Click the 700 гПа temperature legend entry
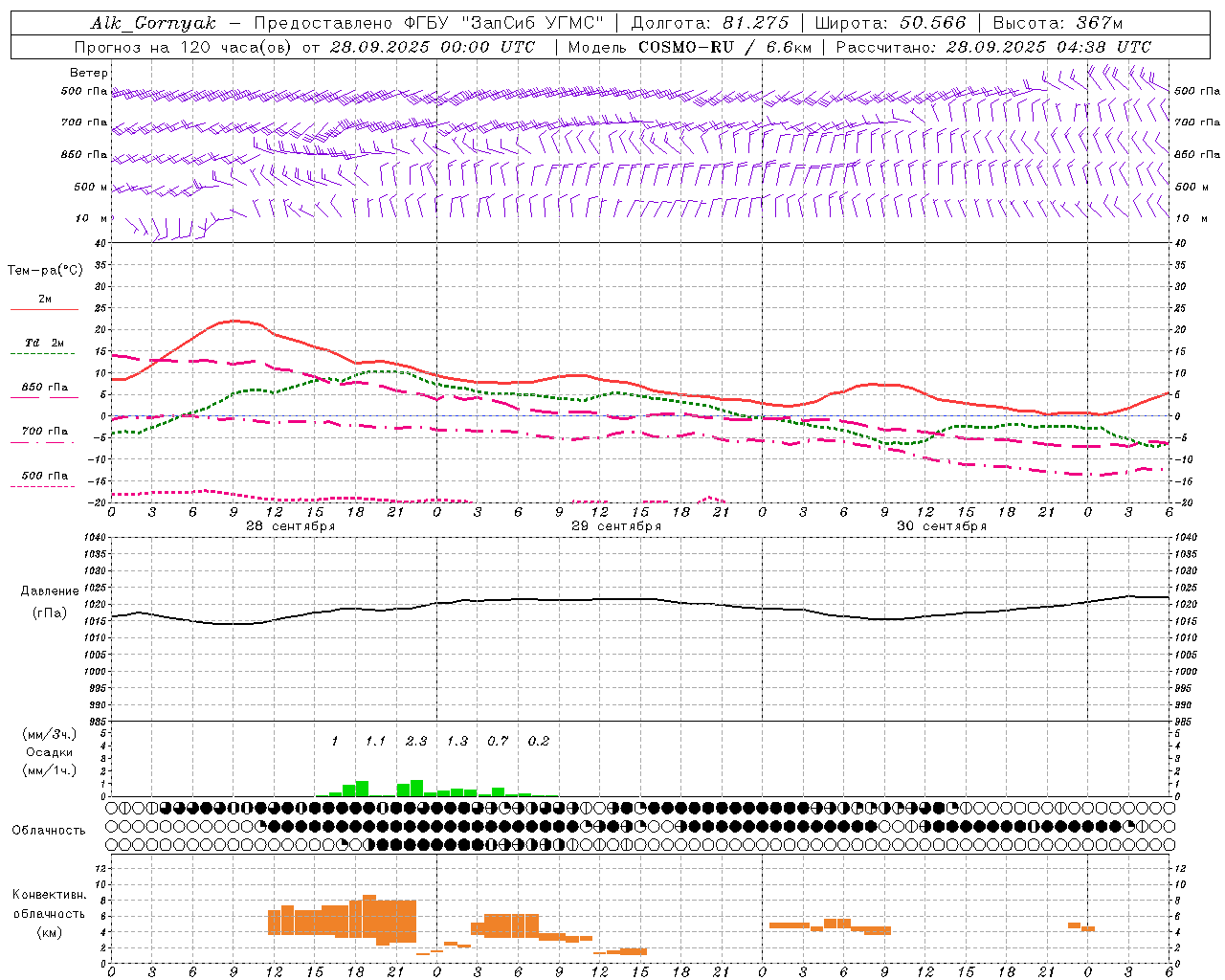The image size is (1225, 980). coord(44,432)
